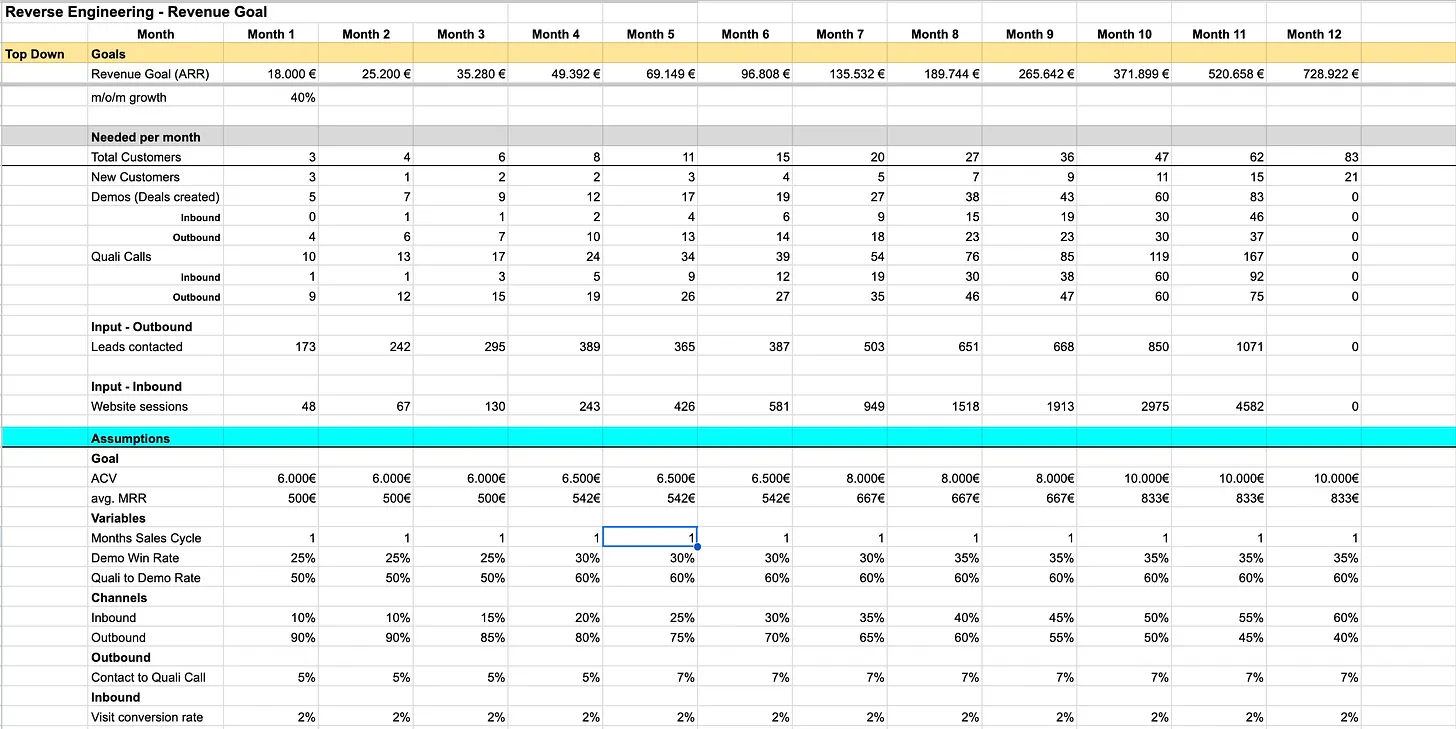This screenshot has height=729, width=1456.
Task: Select the 'Channels' heading cell
Action: point(119,598)
